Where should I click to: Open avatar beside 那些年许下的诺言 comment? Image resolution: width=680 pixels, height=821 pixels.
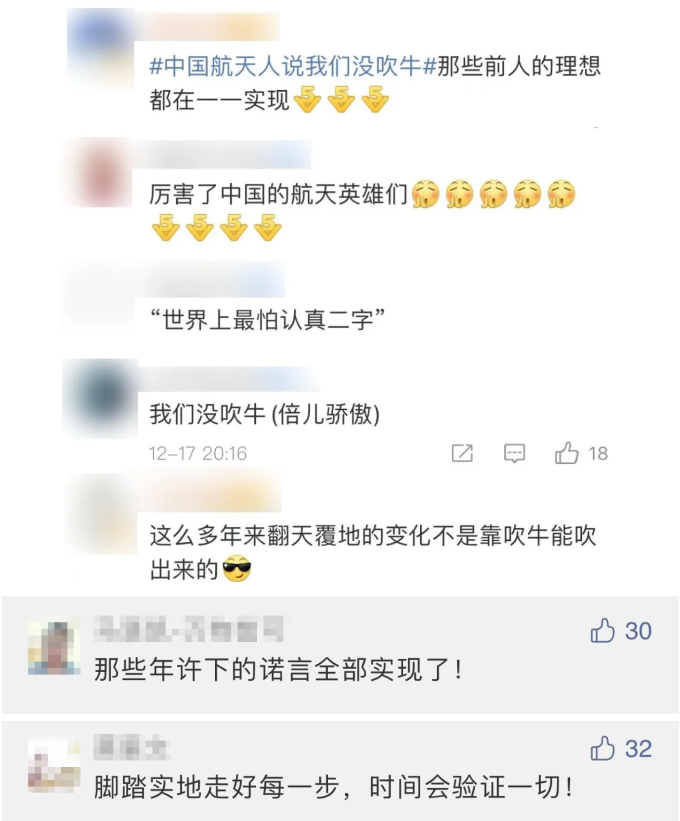(x=54, y=645)
